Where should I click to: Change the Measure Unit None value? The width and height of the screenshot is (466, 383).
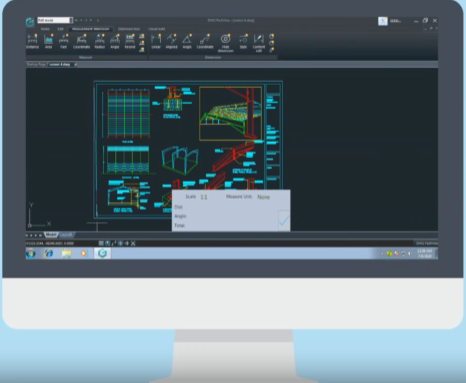pos(263,197)
